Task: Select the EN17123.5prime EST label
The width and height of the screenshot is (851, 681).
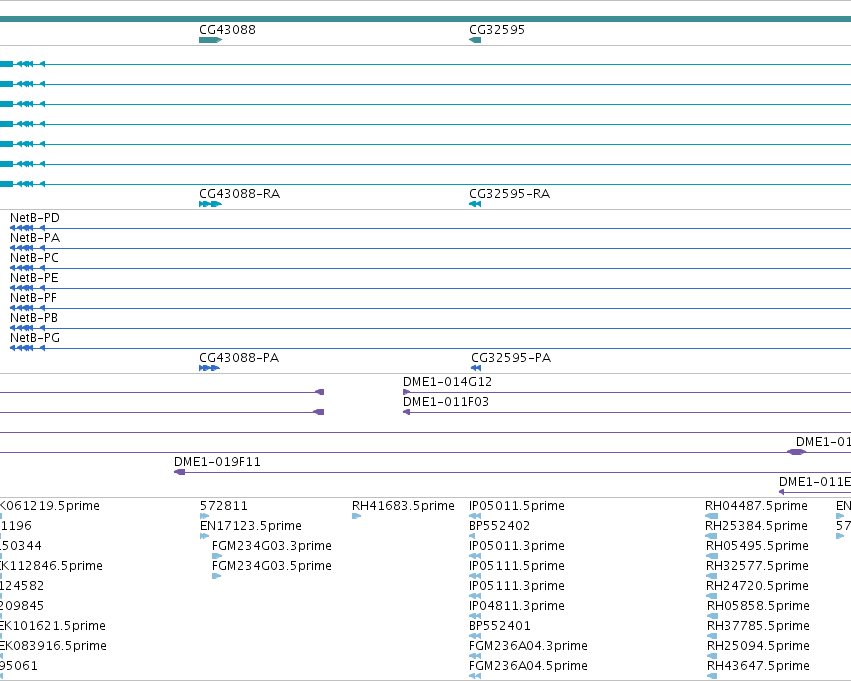Action: coord(251,526)
